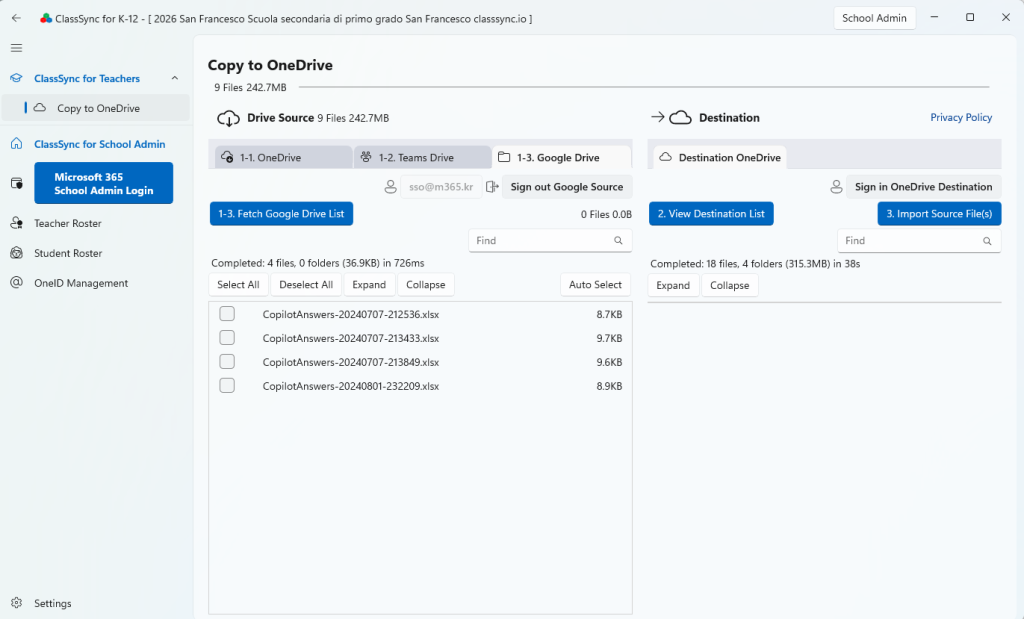Click the search icon in source Find box
Screen dimensions: 1024x619
[618, 240]
